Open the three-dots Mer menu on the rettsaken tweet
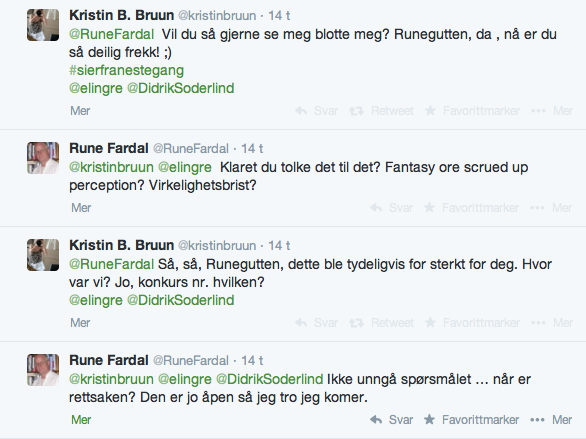 pyautogui.click(x=551, y=420)
